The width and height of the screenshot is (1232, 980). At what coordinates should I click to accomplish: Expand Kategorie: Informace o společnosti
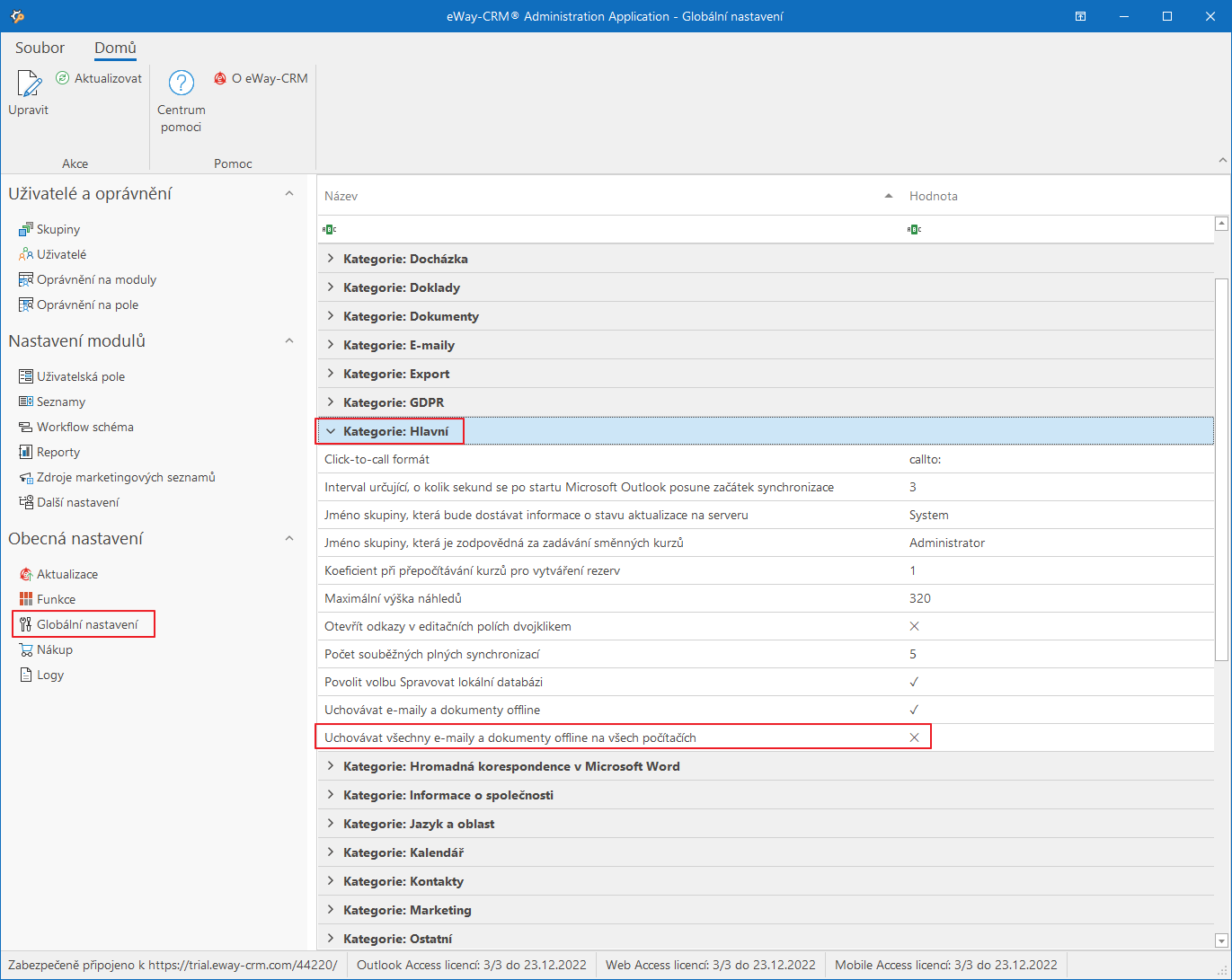pos(331,795)
